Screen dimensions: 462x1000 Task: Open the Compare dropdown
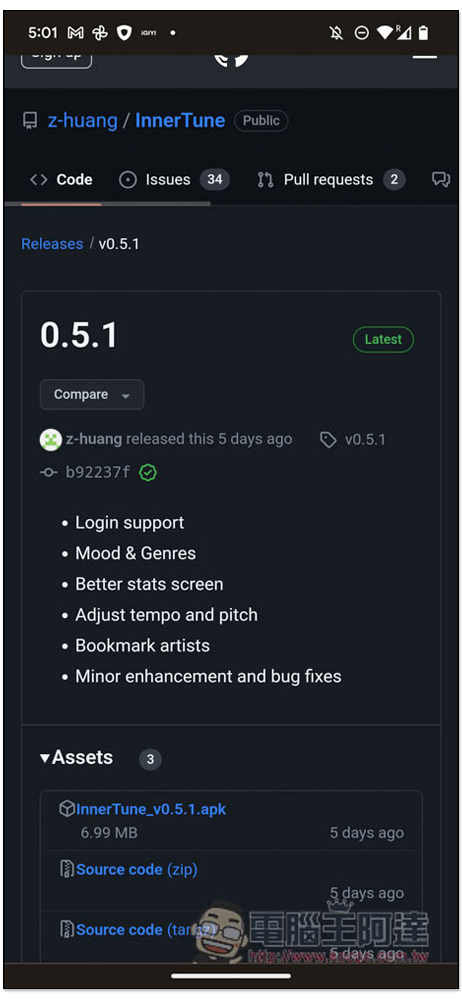point(92,395)
